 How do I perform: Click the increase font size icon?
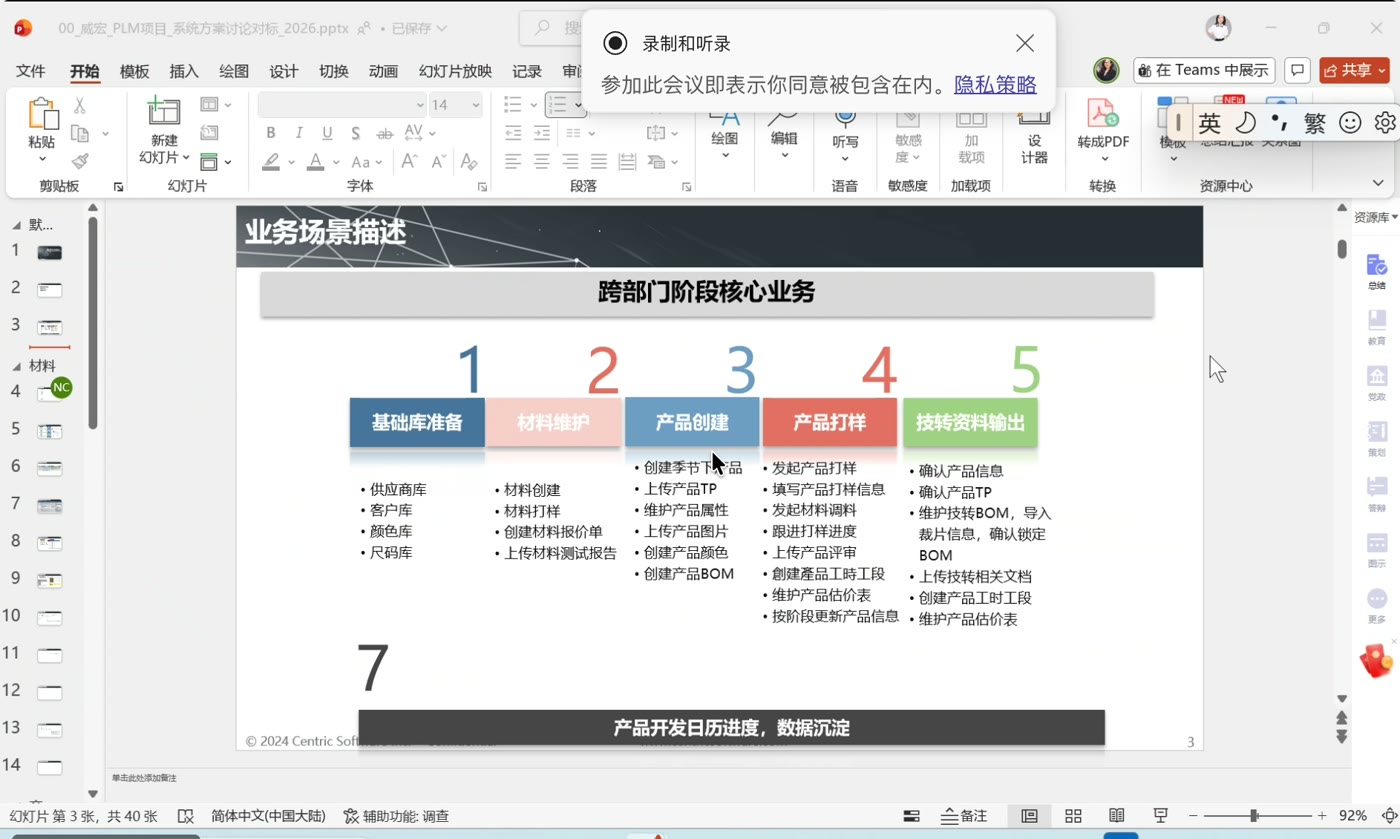[x=409, y=161]
